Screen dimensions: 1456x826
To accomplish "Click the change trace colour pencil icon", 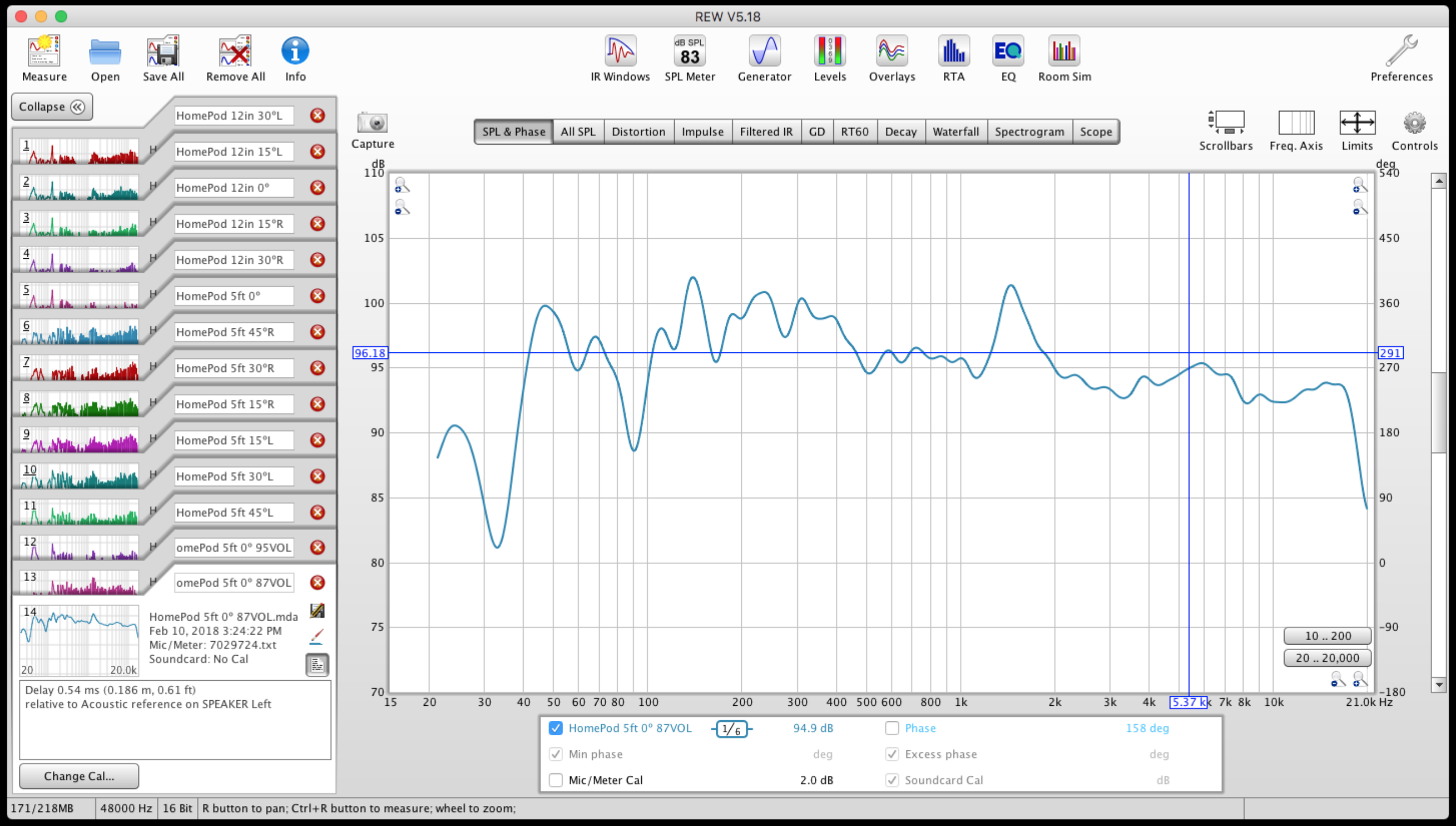I will 317,637.
